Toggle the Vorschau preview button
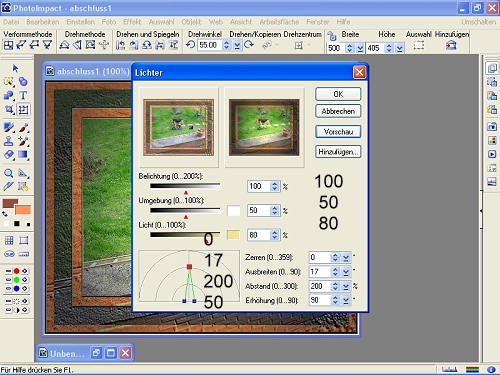 [338, 132]
